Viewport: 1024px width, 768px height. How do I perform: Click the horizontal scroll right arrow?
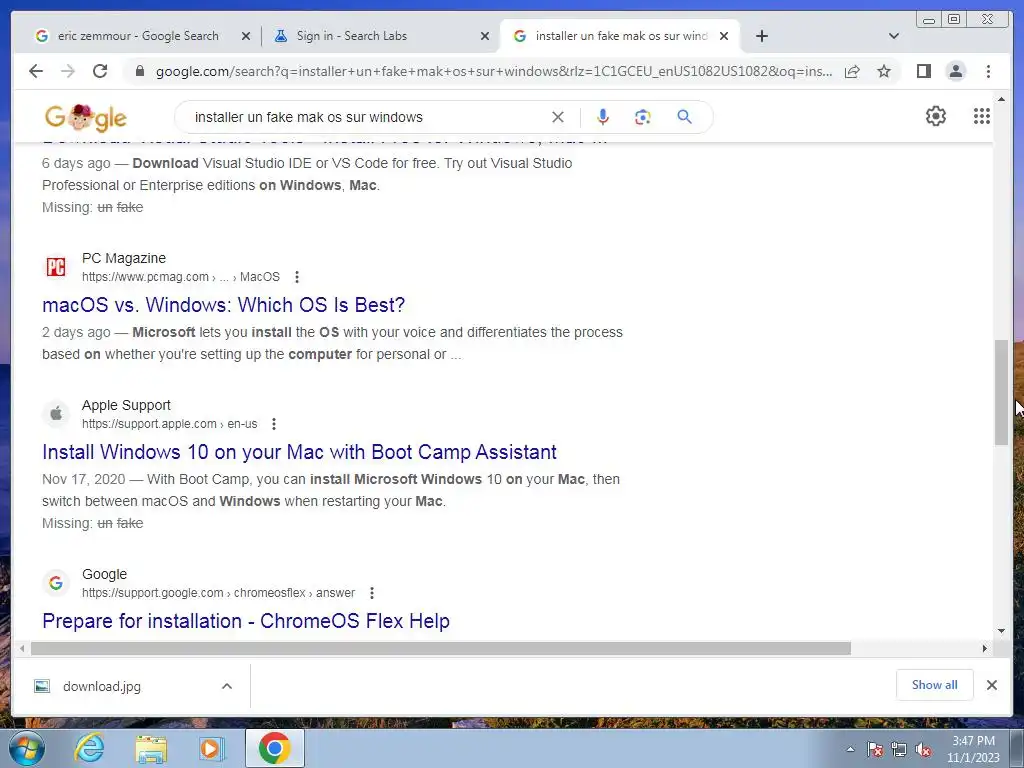[x=985, y=648]
